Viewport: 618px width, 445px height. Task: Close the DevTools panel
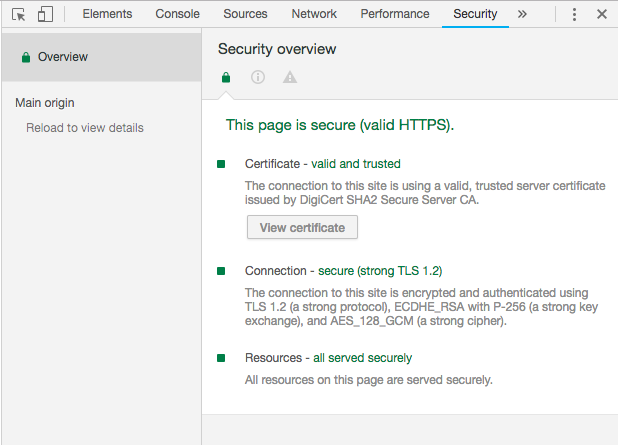click(x=601, y=14)
